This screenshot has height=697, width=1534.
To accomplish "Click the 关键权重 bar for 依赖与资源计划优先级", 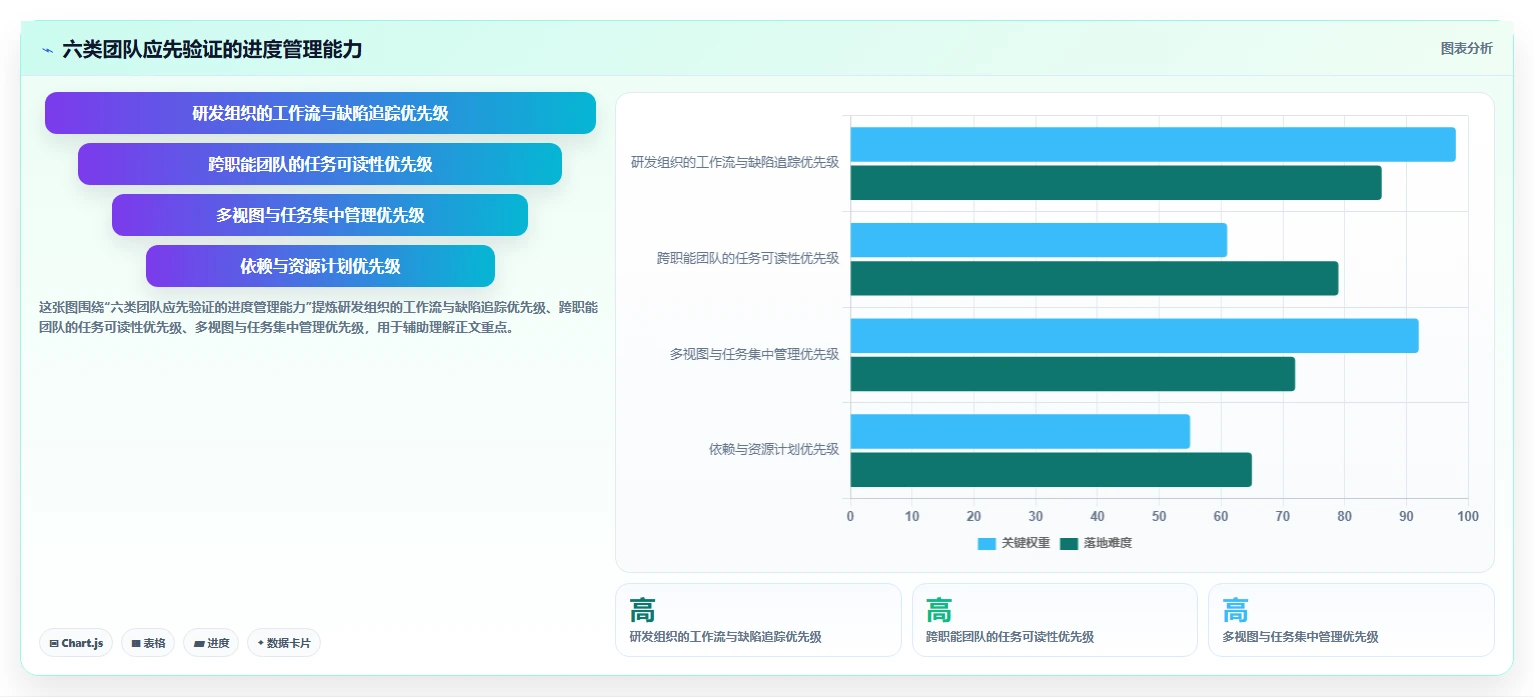I will point(1020,431).
